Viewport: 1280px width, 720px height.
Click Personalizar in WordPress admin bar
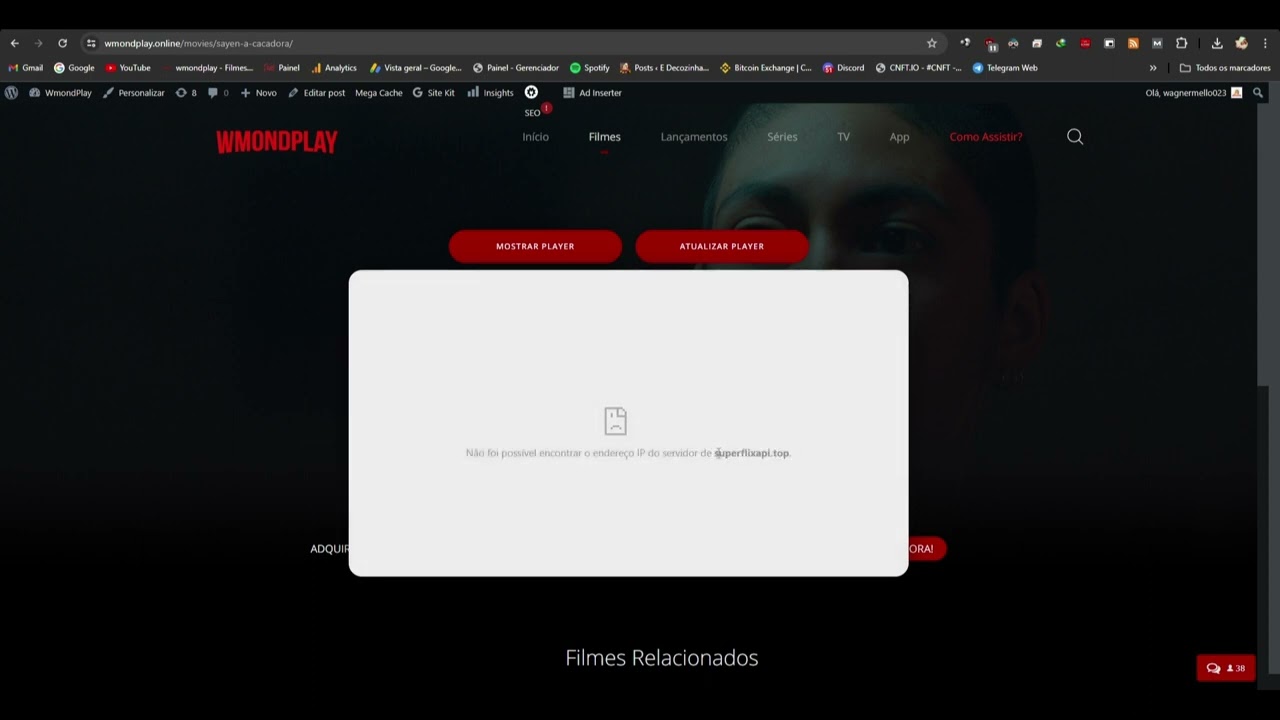(133, 93)
